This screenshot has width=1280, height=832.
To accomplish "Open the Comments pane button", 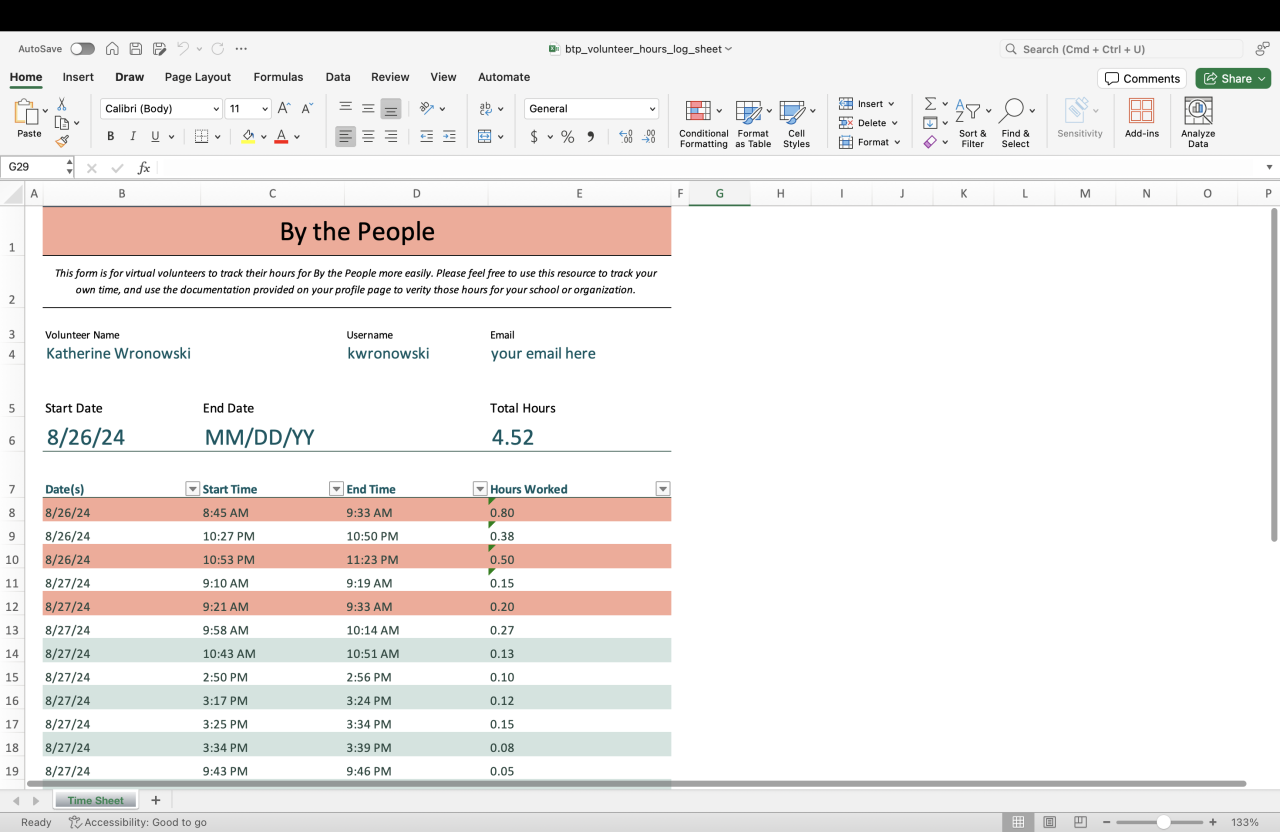I will pos(1142,79).
